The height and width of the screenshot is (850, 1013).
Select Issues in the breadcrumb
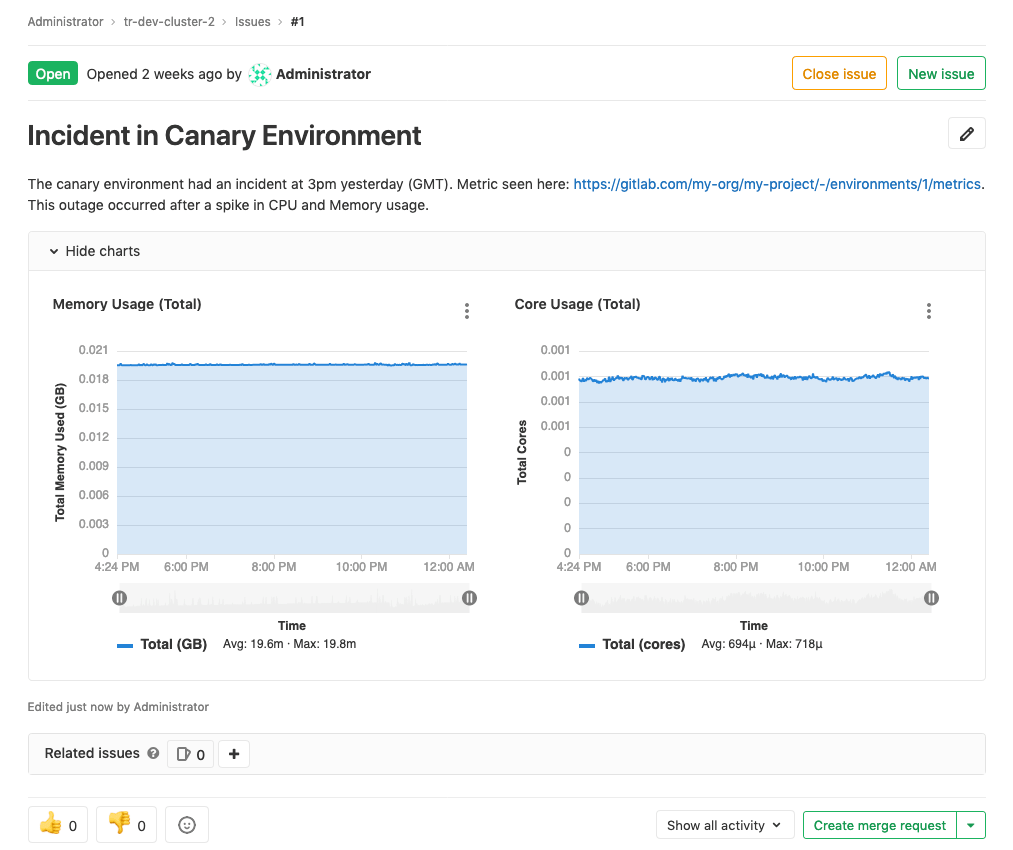pyautogui.click(x=253, y=21)
